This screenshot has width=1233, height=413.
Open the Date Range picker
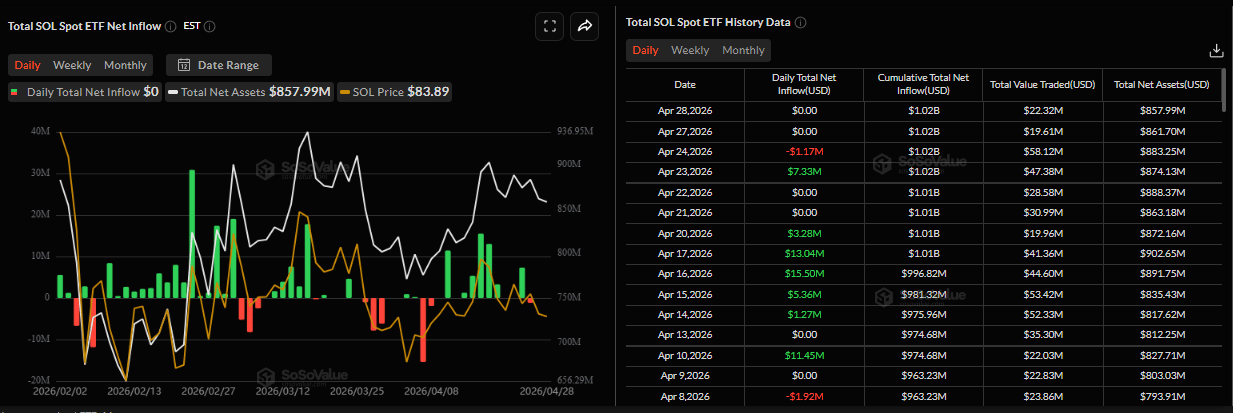[218, 65]
